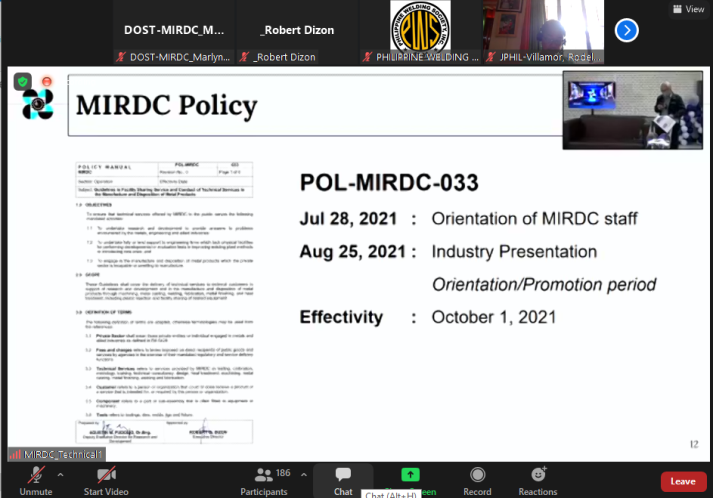Click the policy manual document image
This screenshot has width=713, height=498.
(164, 302)
